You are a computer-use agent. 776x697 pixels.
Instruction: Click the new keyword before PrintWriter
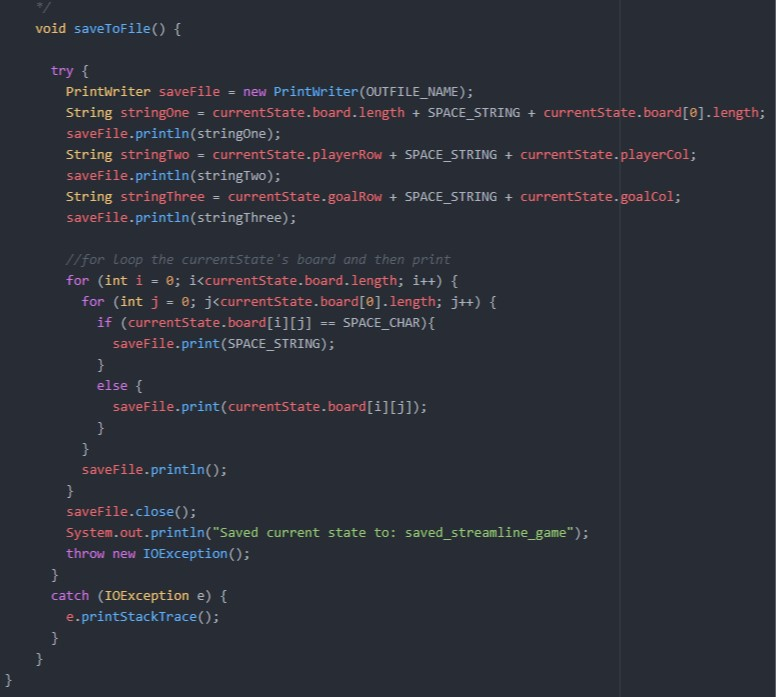click(x=254, y=92)
